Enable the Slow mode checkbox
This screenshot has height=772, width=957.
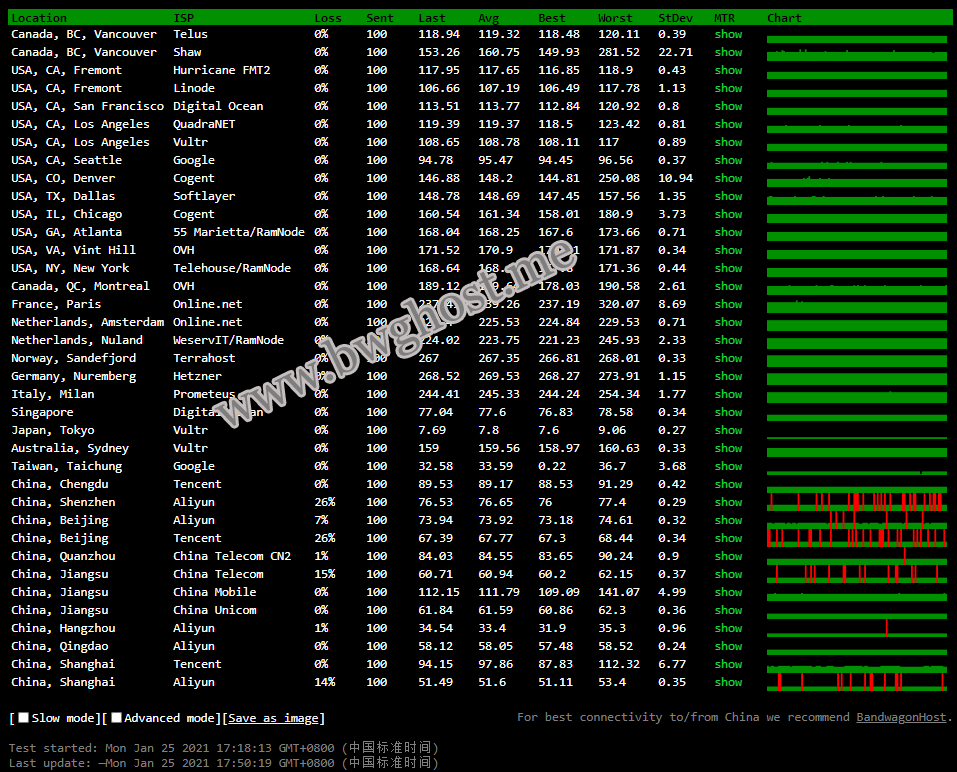point(24,718)
